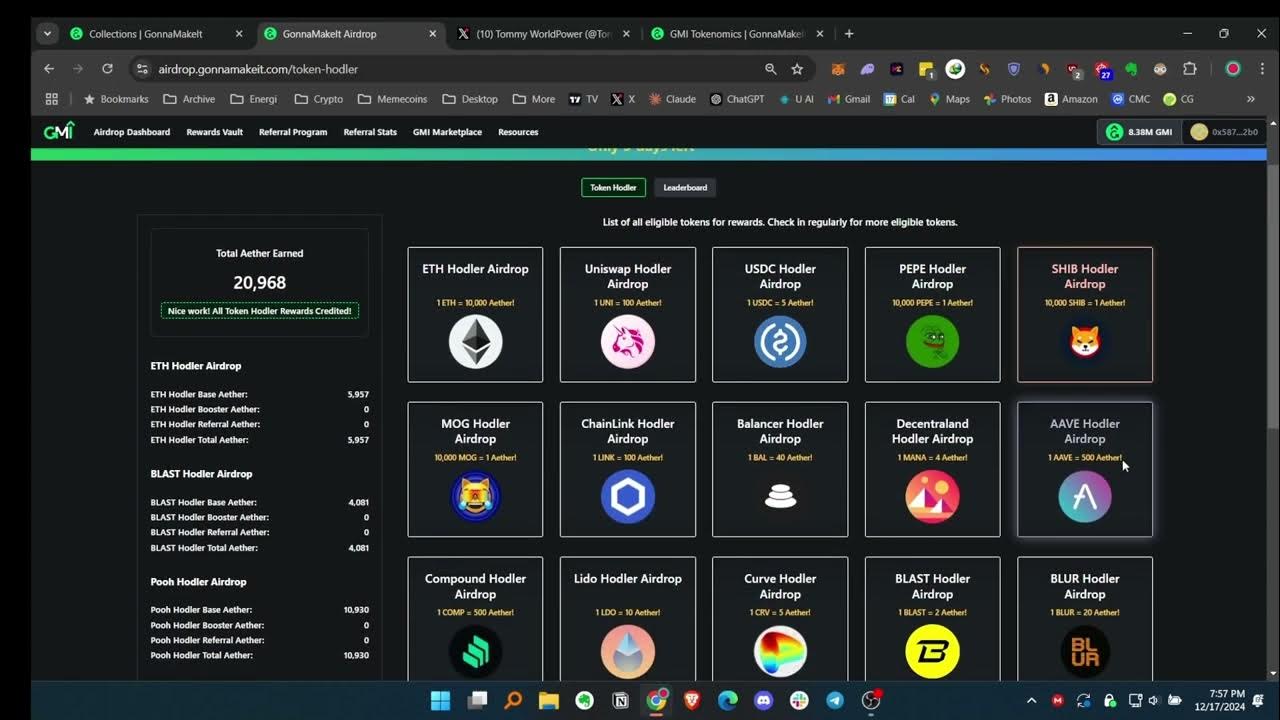The image size is (1280, 720).
Task: Open File Explorer from the taskbar
Action: coord(549,700)
